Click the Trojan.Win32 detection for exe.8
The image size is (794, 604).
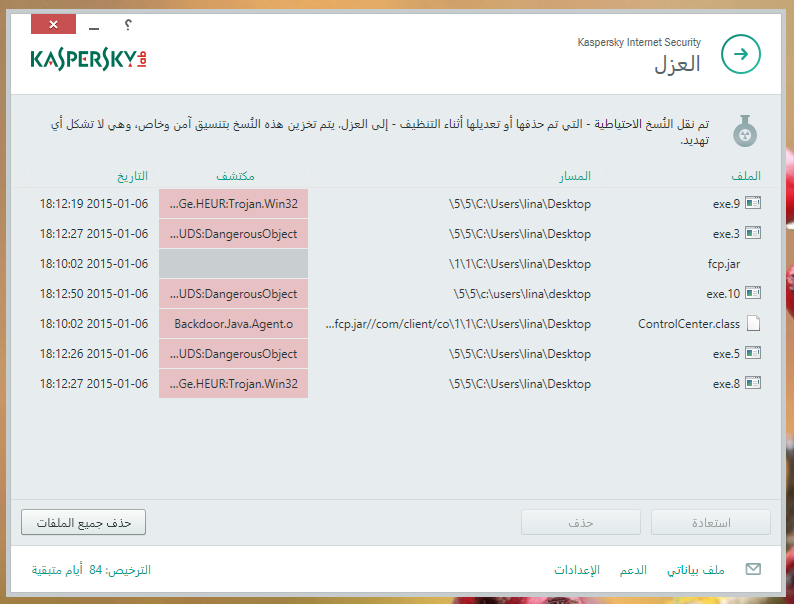coord(233,383)
